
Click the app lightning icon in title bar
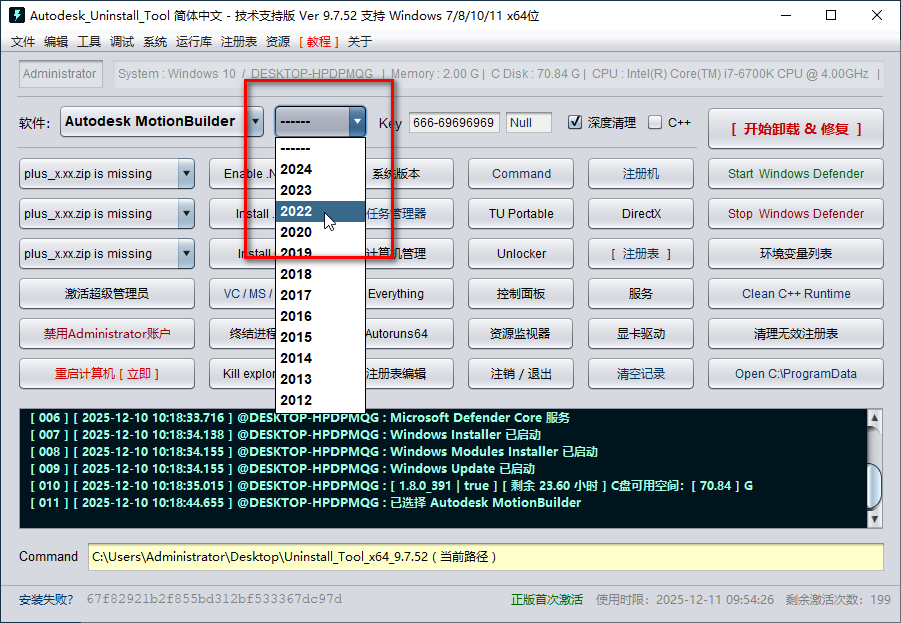(x=17, y=15)
